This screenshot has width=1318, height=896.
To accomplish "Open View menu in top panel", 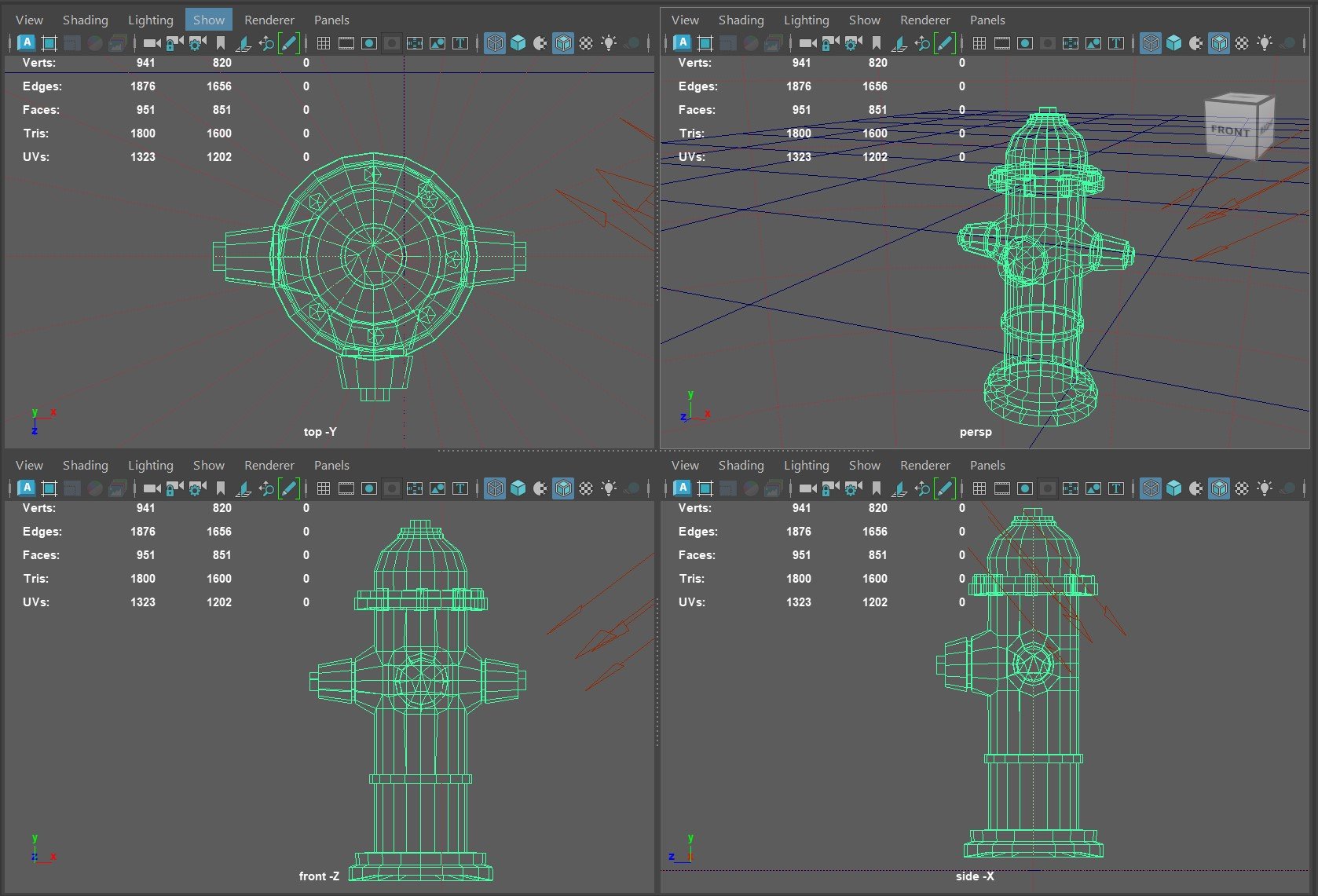I will tap(30, 20).
